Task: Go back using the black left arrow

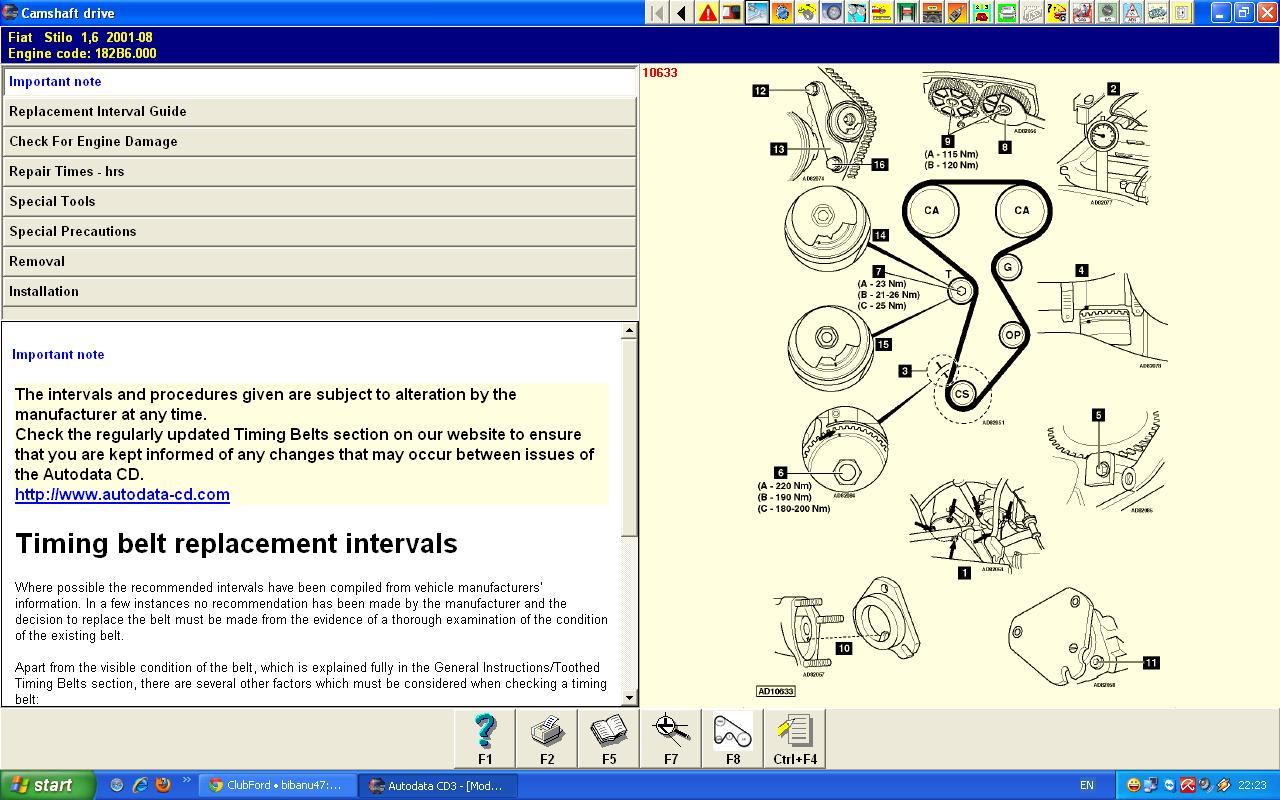Action: tap(682, 13)
